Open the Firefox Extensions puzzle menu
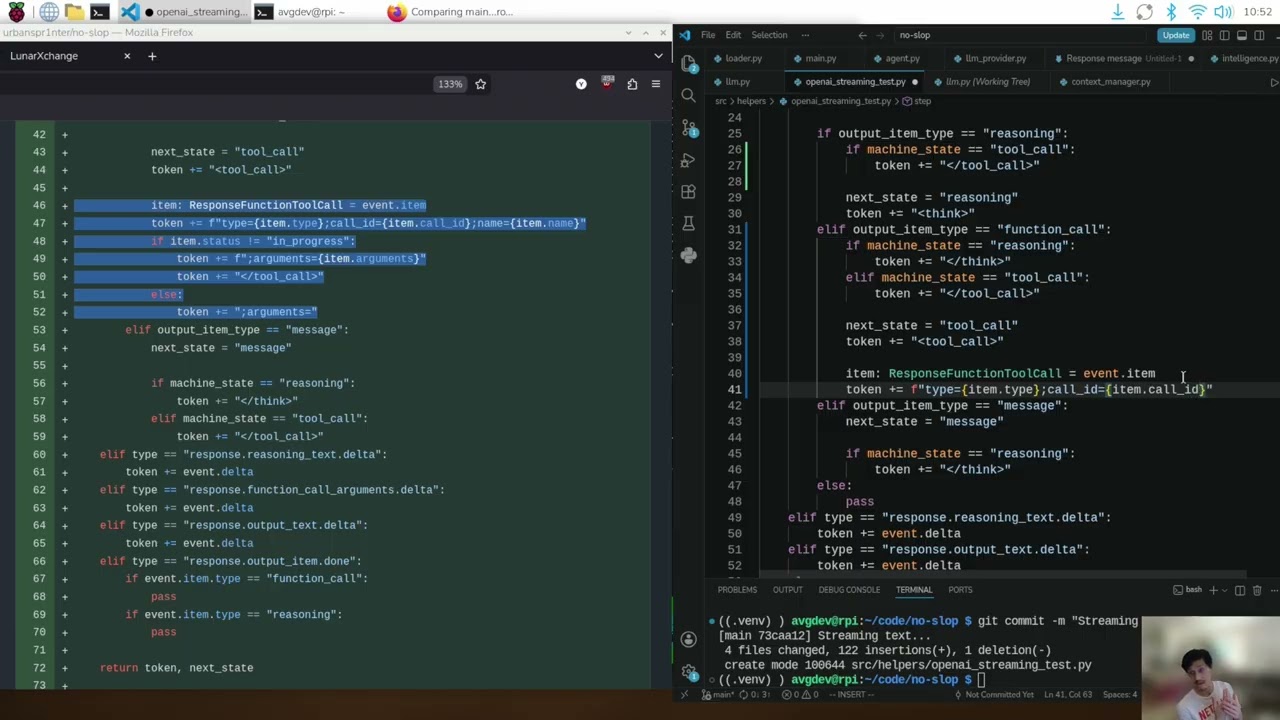1280x720 pixels. point(632,84)
